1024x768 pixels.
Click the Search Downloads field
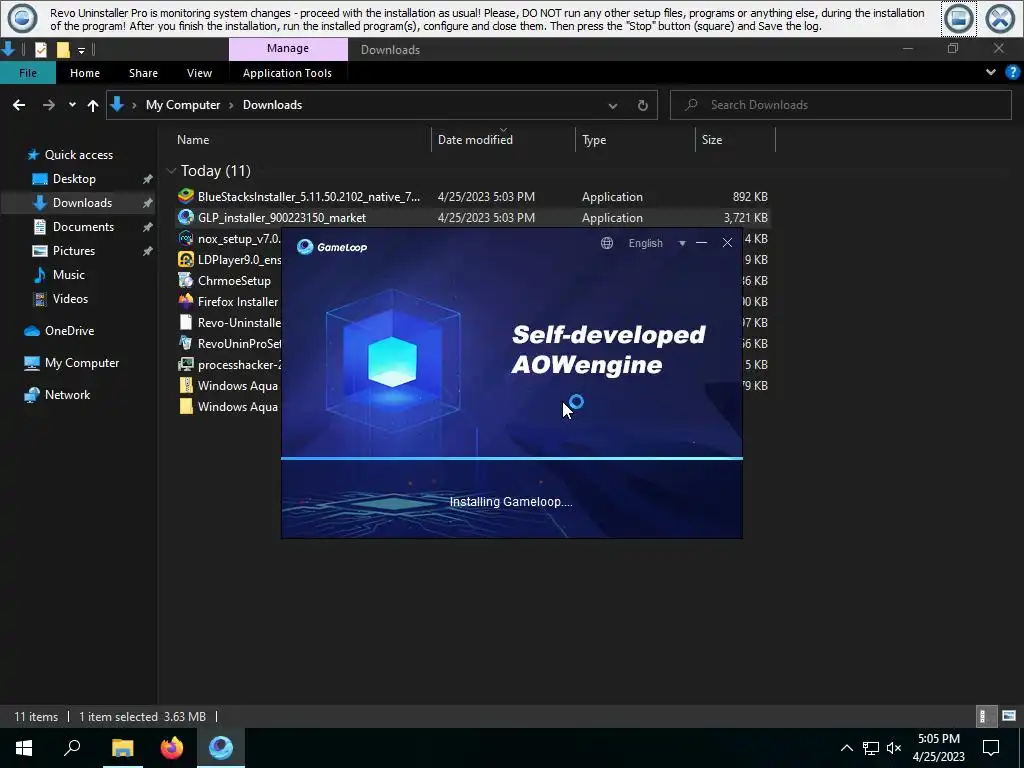click(x=841, y=104)
